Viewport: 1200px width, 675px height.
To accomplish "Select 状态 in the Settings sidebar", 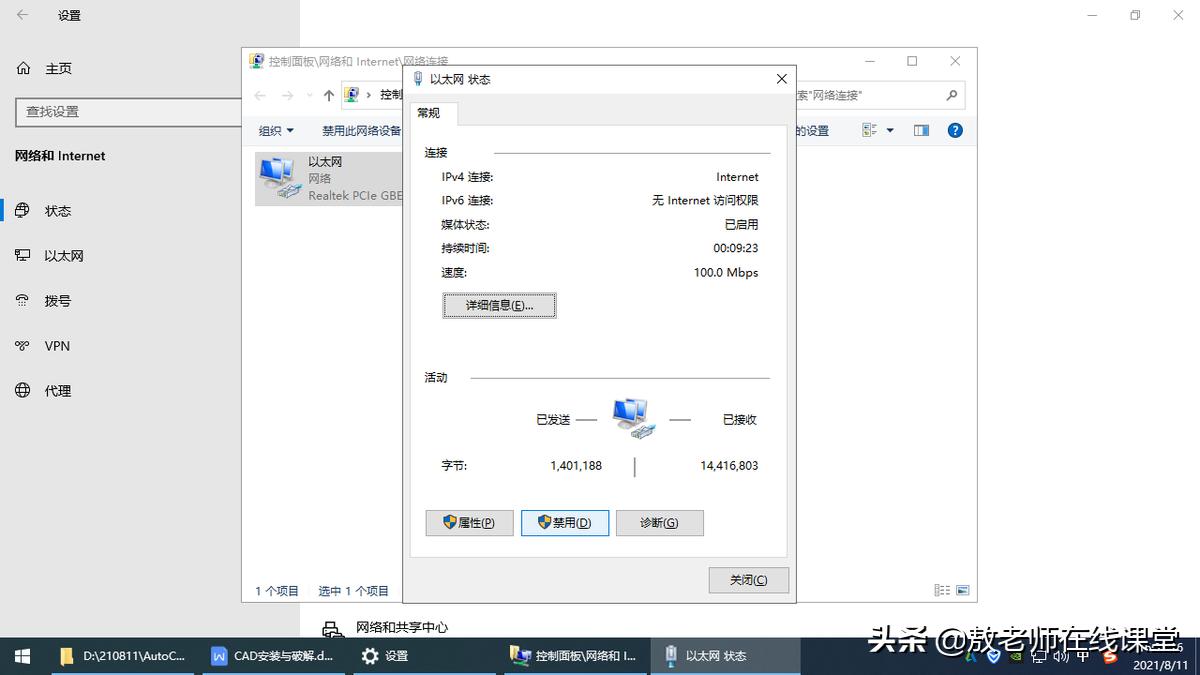I will (57, 210).
